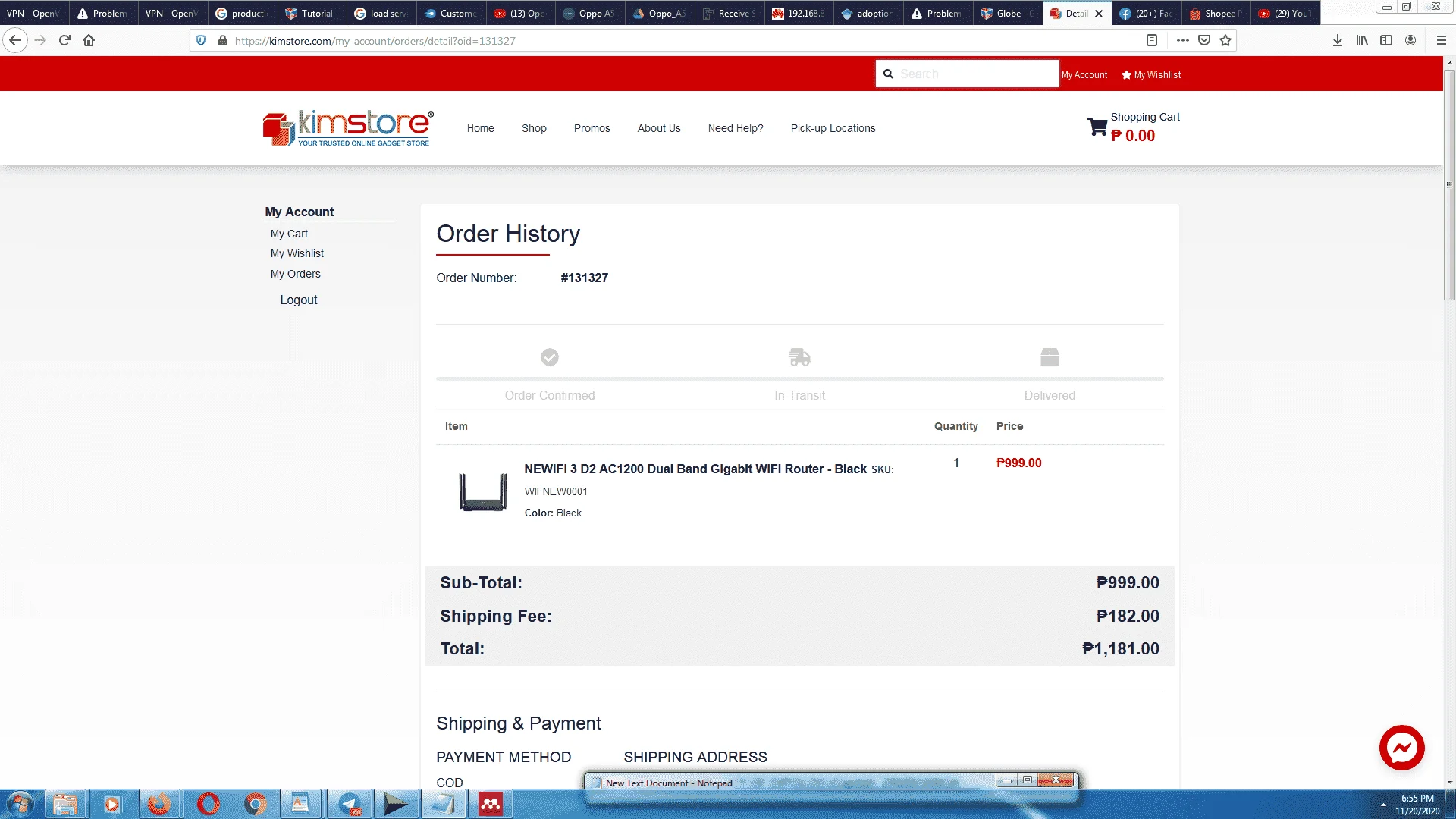
Task: Open the About Us page
Action: coord(659,128)
